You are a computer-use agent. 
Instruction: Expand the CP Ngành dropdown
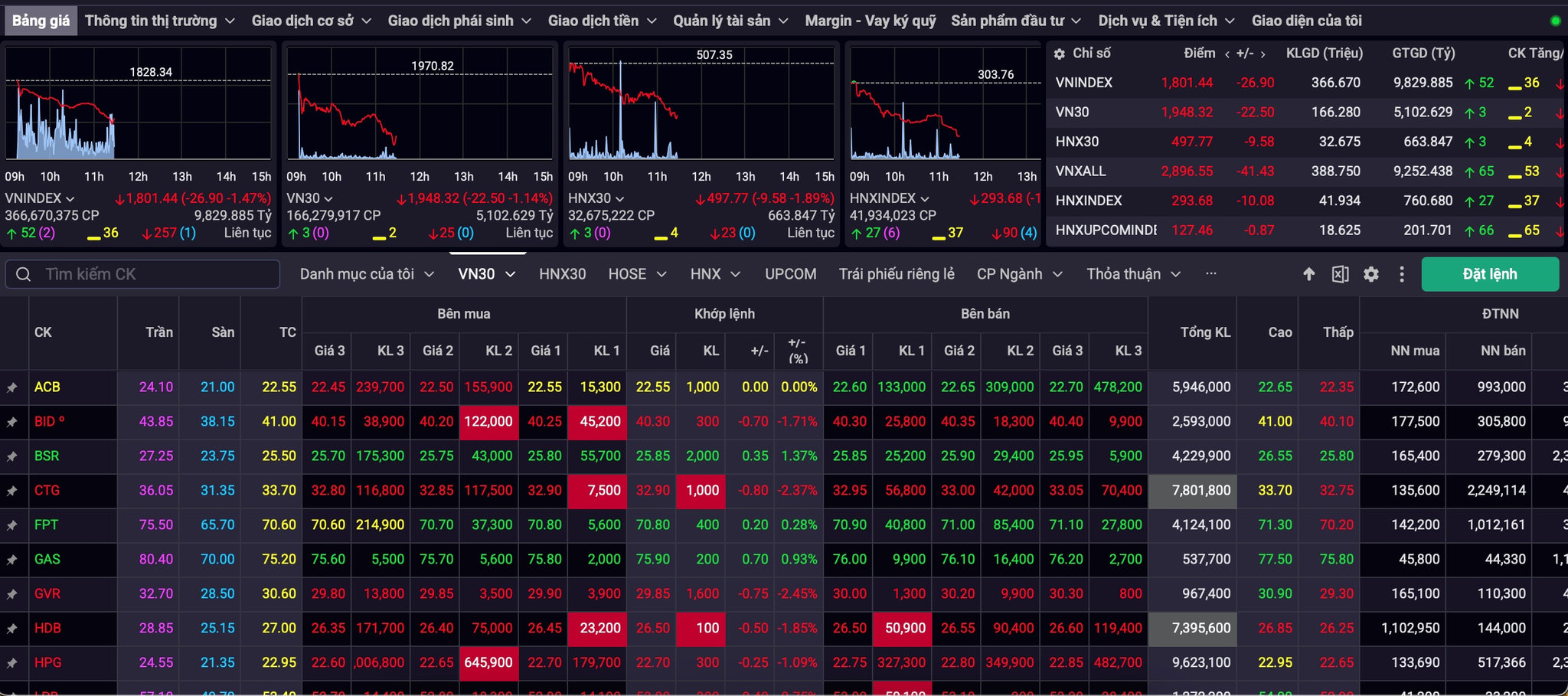point(1019,274)
